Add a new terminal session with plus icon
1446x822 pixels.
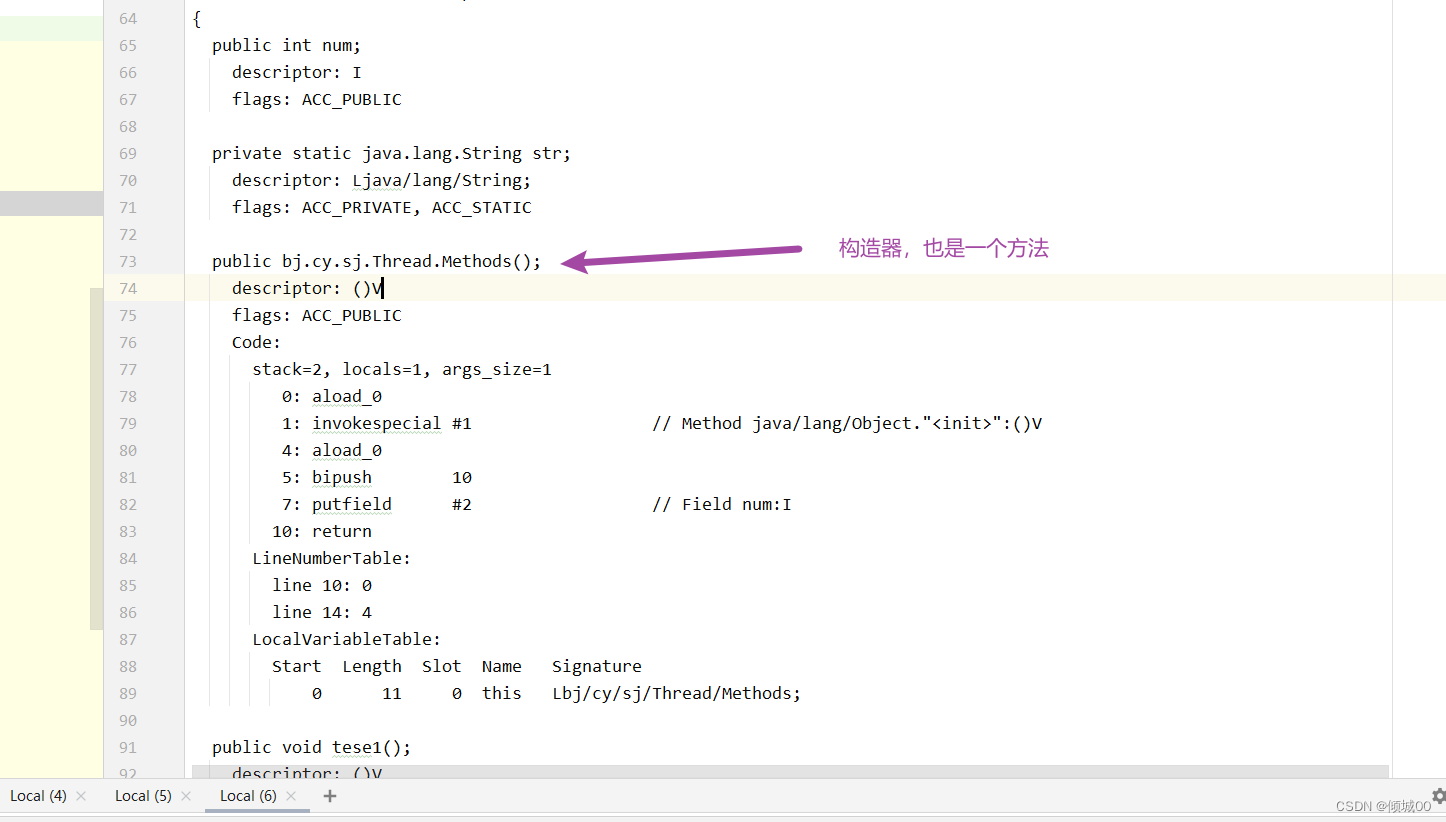point(330,796)
